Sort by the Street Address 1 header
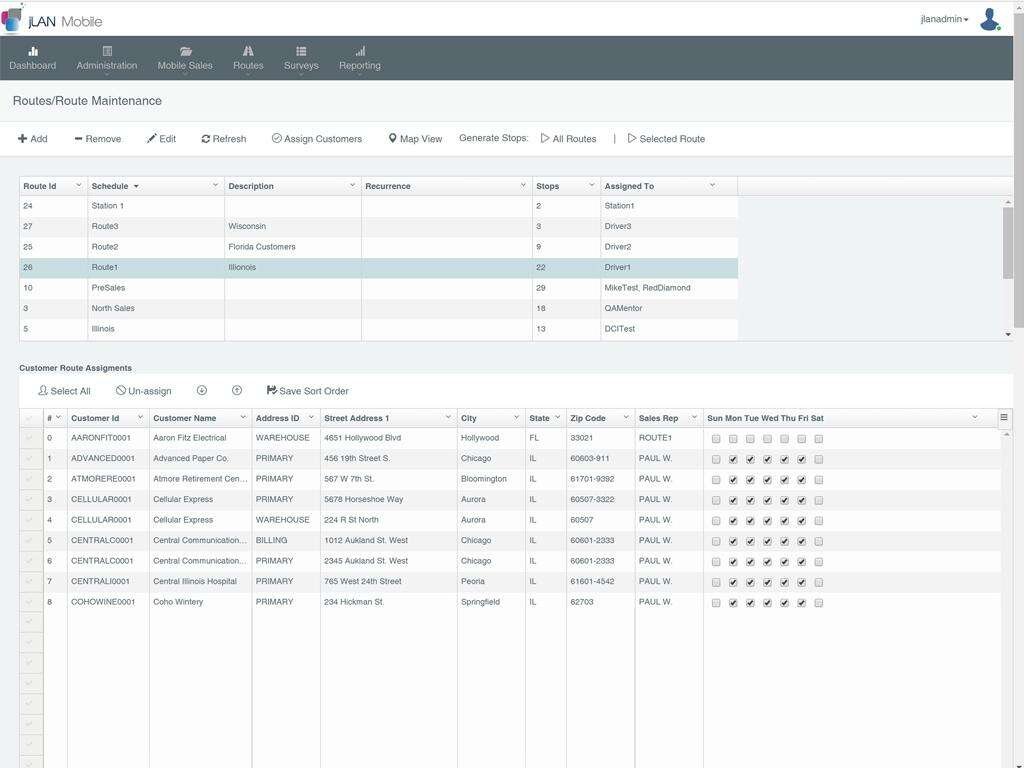 click(x=357, y=418)
